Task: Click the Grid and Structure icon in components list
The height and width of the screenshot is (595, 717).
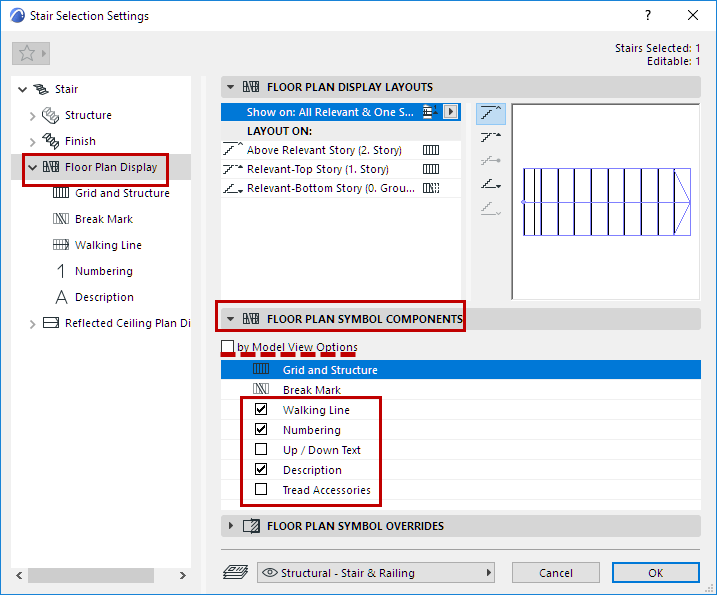Action: tap(261, 369)
